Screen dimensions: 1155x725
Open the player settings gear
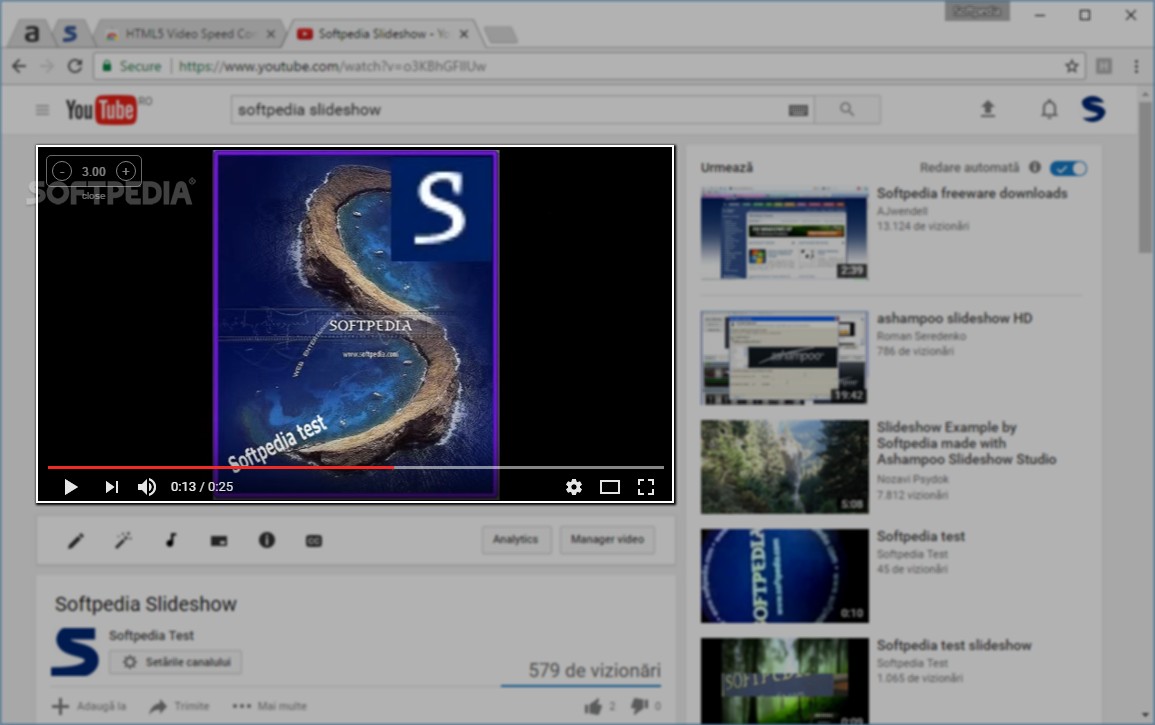[x=573, y=487]
